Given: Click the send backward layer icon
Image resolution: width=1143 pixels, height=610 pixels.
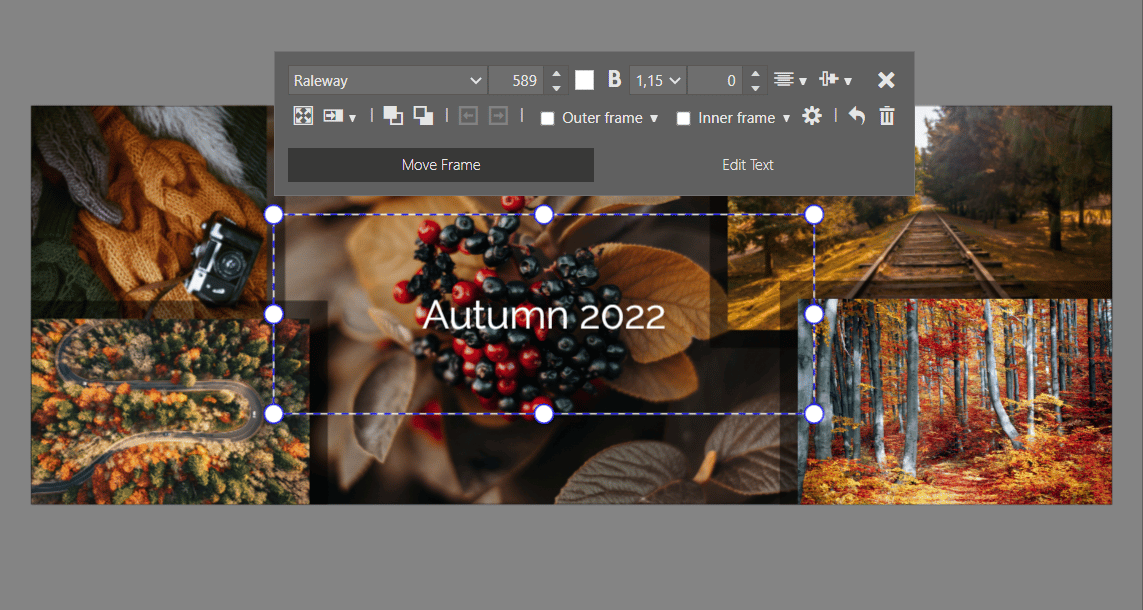Looking at the screenshot, I should click(423, 115).
